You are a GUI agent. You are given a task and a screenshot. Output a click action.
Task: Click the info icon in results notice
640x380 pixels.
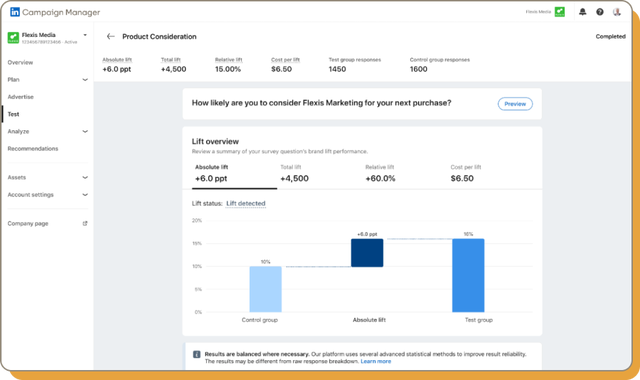pyautogui.click(x=196, y=354)
